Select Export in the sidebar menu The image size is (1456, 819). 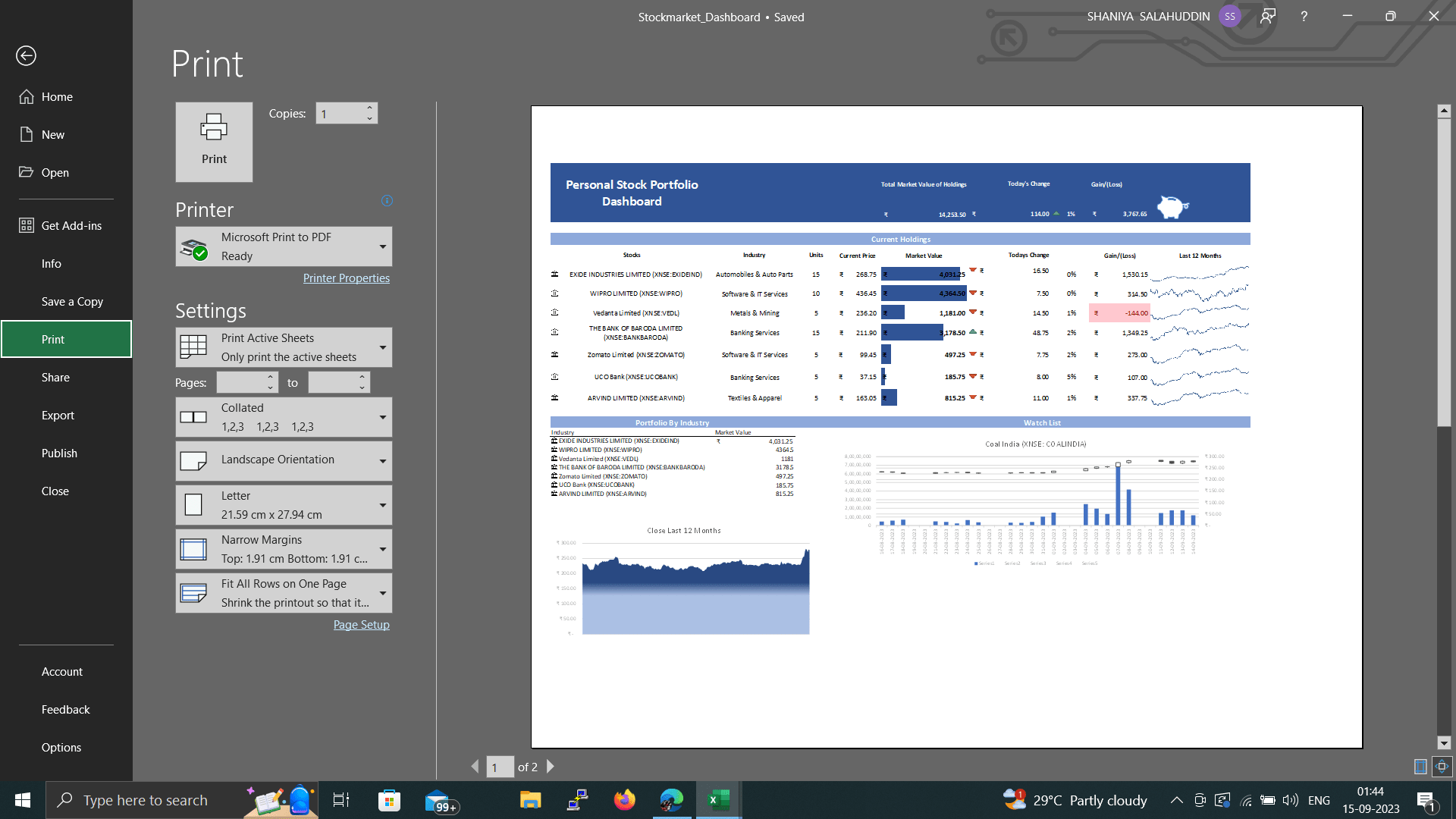coord(58,415)
